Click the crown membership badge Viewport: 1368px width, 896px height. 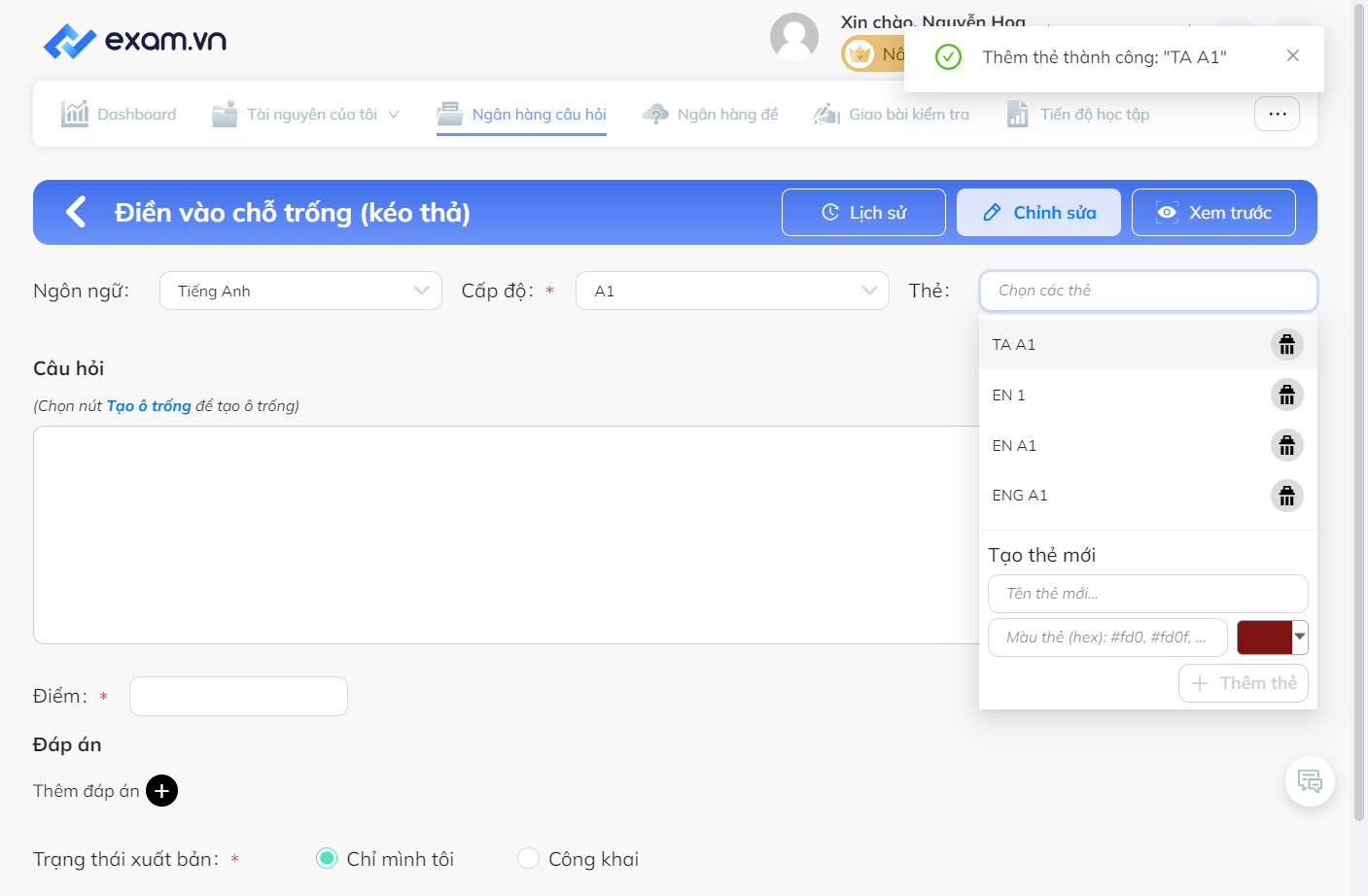coord(859,53)
